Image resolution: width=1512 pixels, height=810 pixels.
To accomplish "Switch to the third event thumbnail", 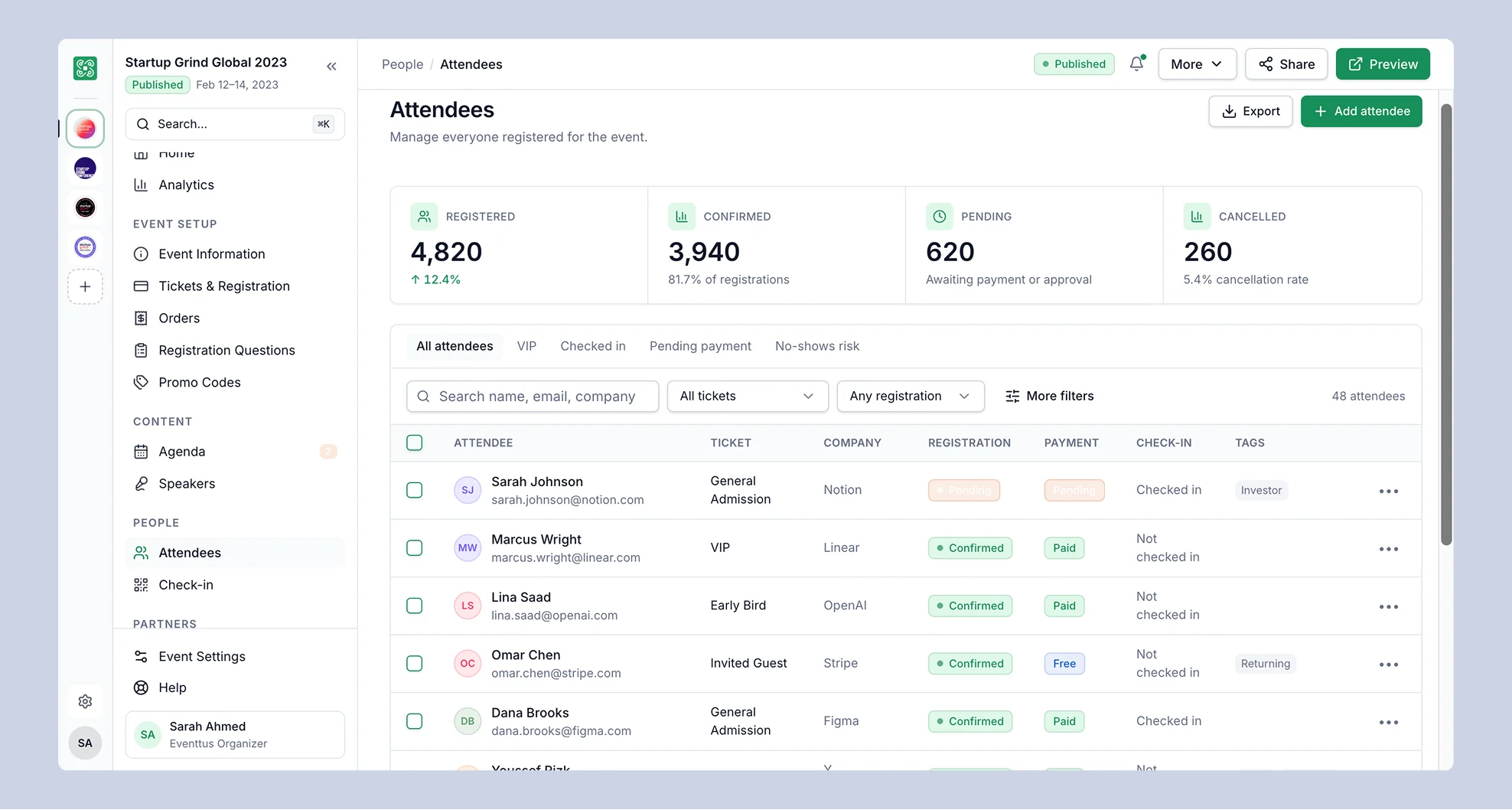I will click(x=85, y=207).
